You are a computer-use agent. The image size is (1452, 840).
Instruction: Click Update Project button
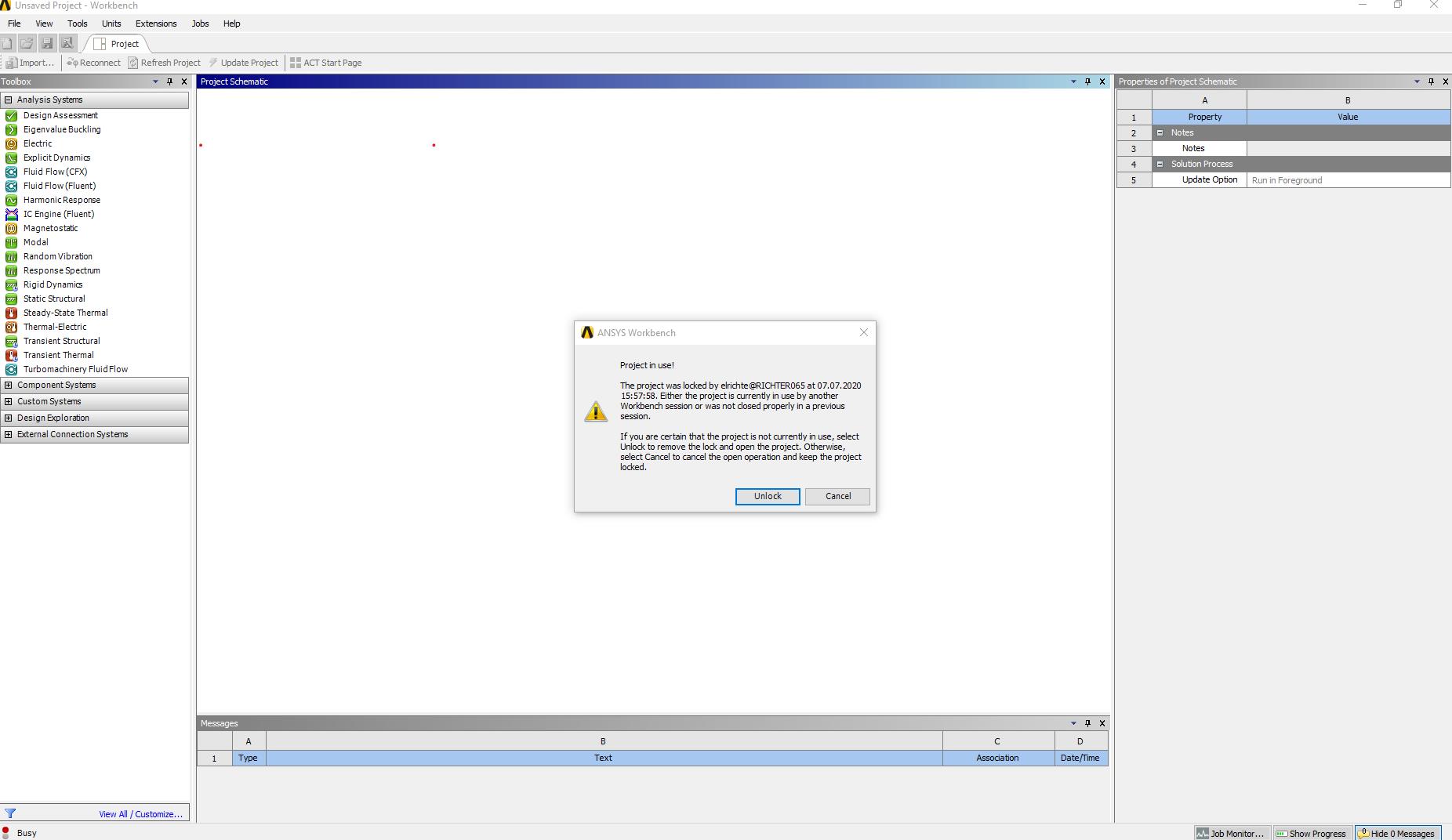point(243,63)
